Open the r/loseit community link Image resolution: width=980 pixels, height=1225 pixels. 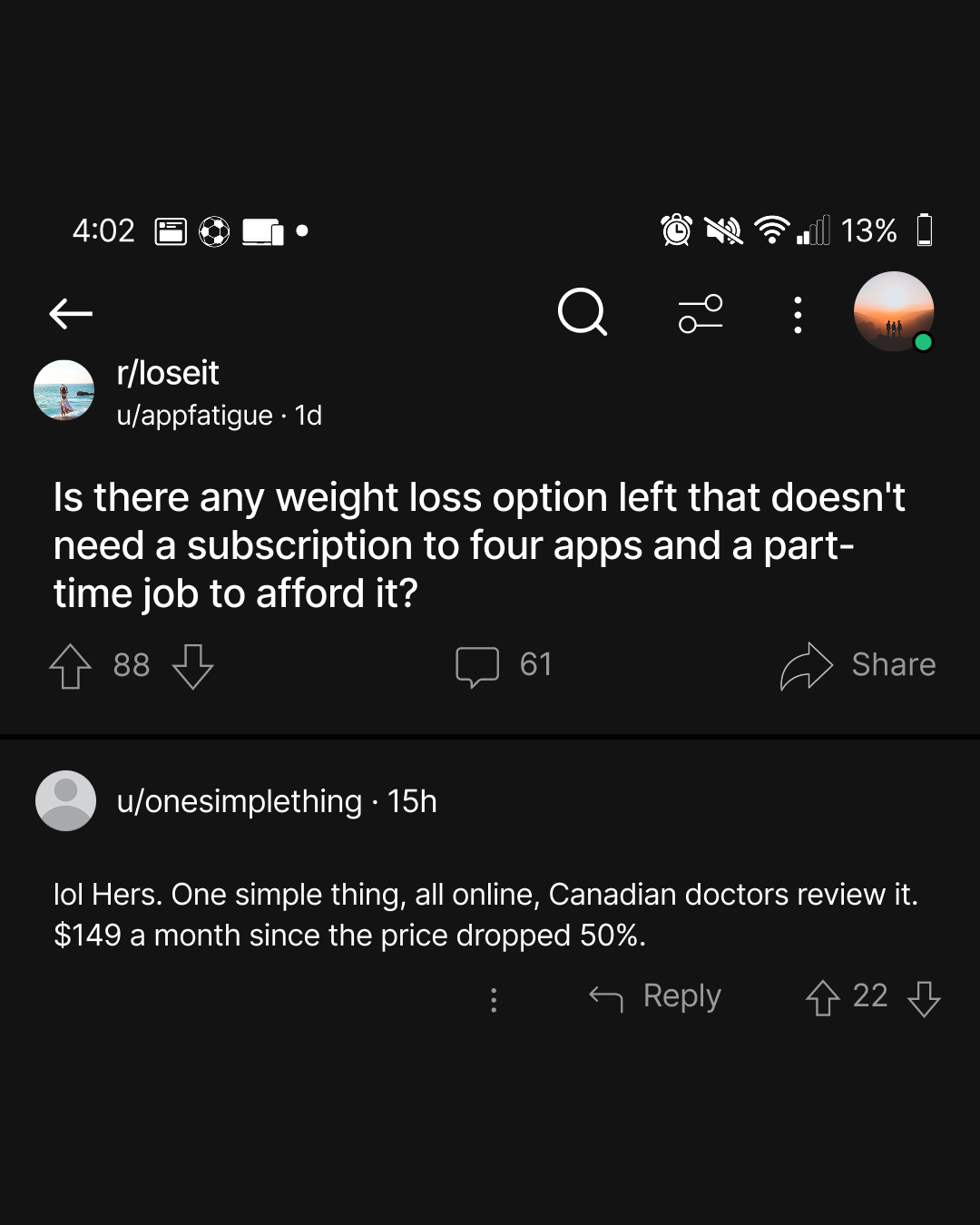tap(168, 373)
